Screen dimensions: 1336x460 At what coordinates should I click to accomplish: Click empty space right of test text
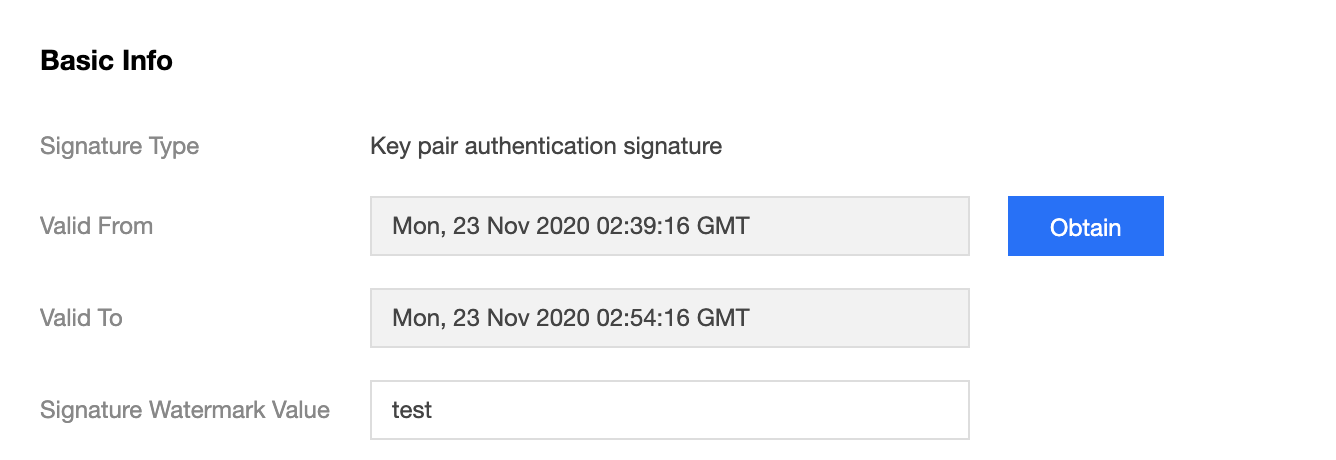(x=700, y=410)
